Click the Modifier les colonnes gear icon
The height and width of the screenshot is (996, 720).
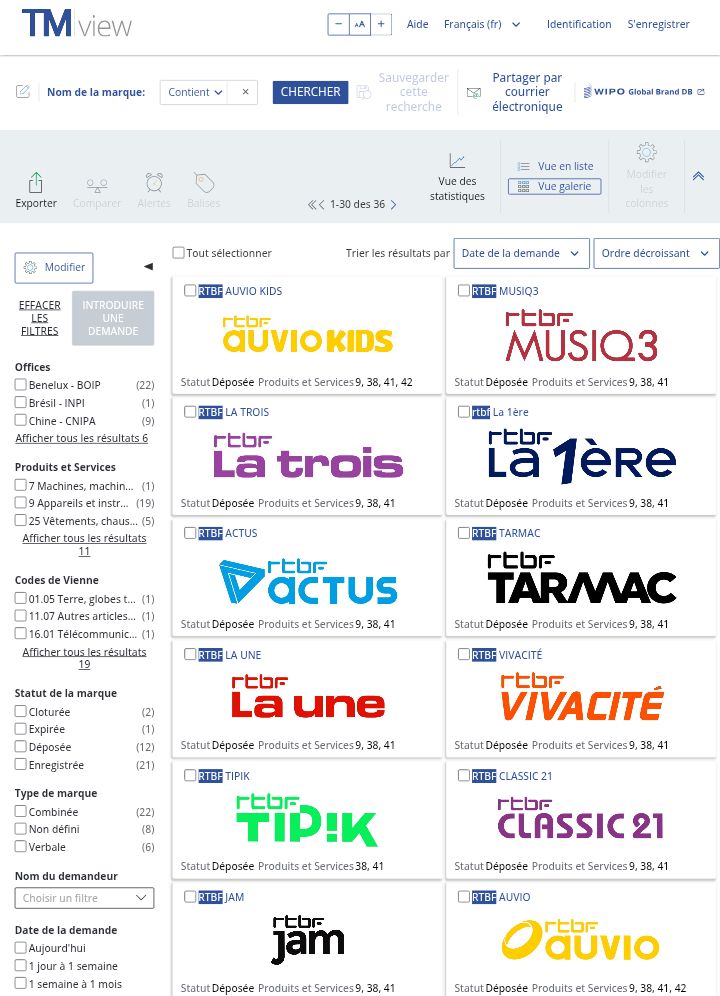[x=646, y=152]
